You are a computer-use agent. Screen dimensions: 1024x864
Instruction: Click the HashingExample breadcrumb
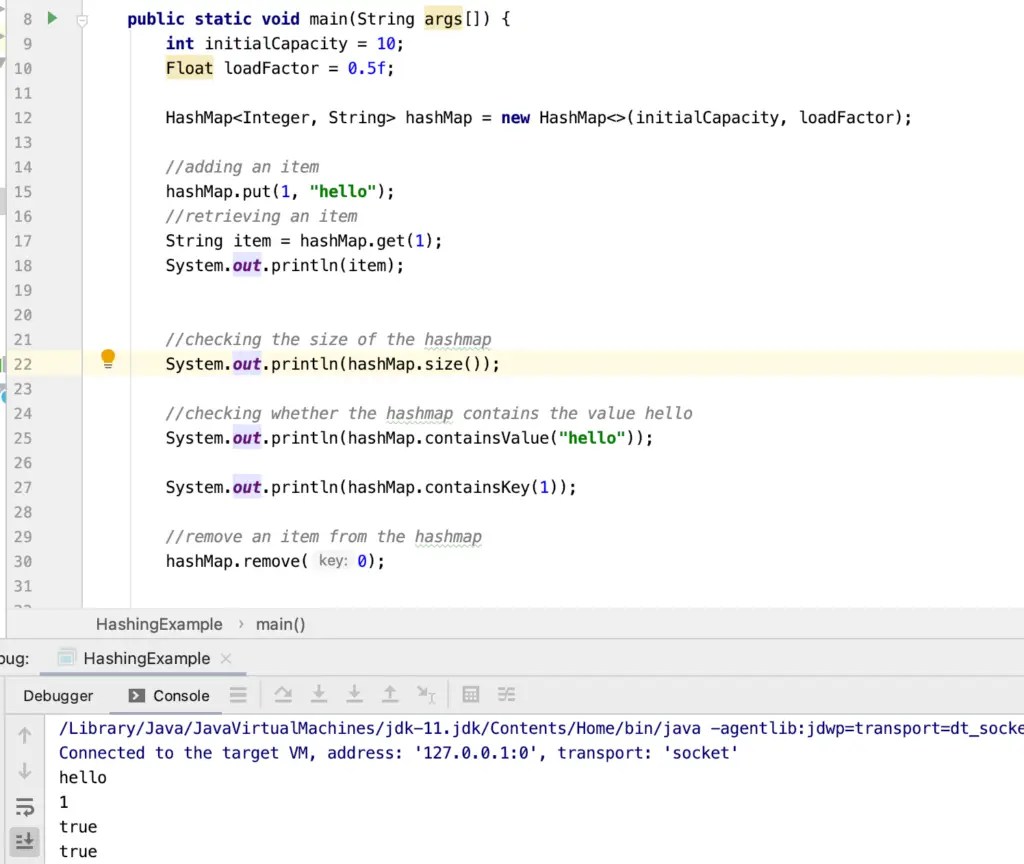point(159,624)
